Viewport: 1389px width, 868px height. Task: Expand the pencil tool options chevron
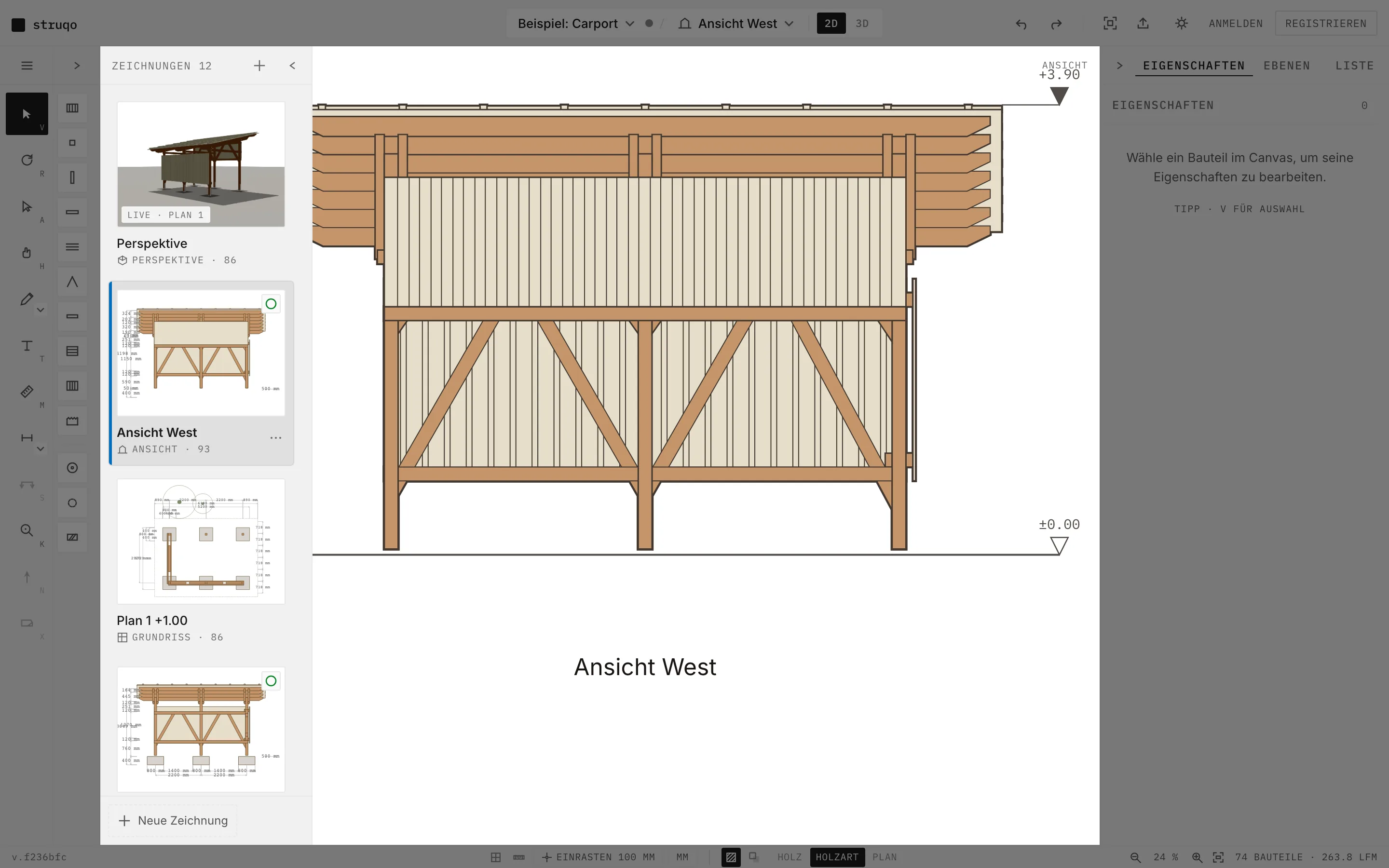click(41, 310)
